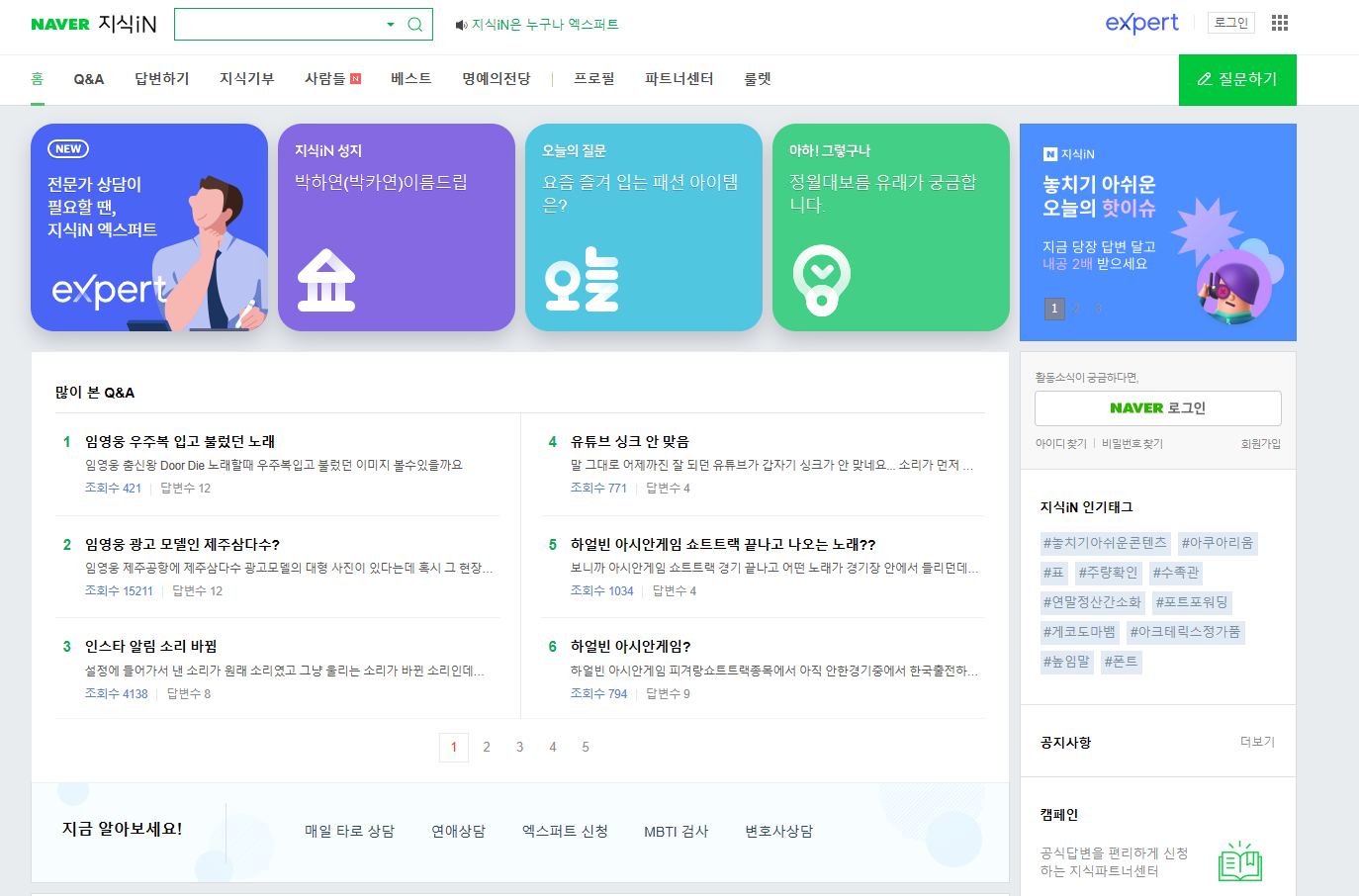Open the 베스트 menu
This screenshot has height=896, width=1359.
(x=411, y=79)
